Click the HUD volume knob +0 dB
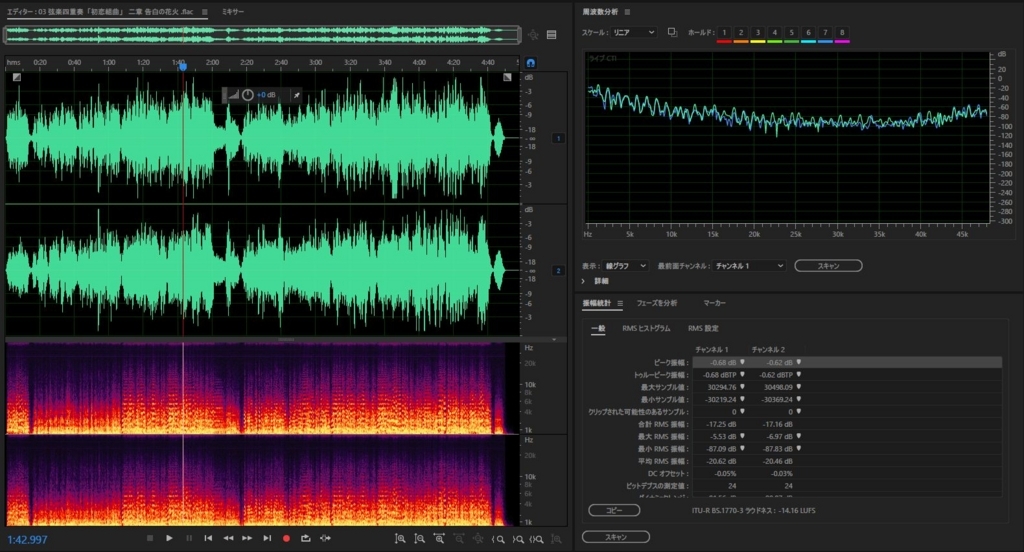The image size is (1024, 552). (x=248, y=95)
